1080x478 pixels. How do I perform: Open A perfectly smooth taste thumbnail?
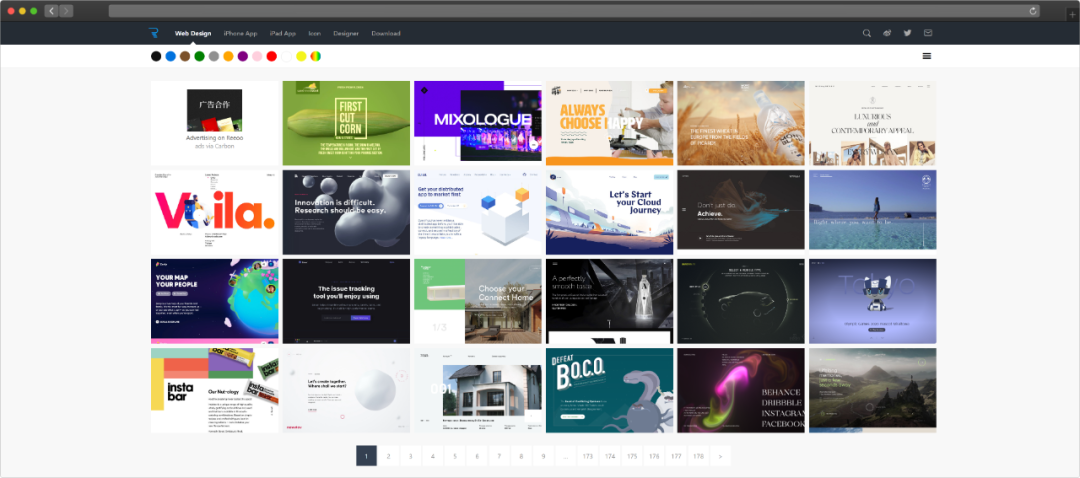pos(610,301)
